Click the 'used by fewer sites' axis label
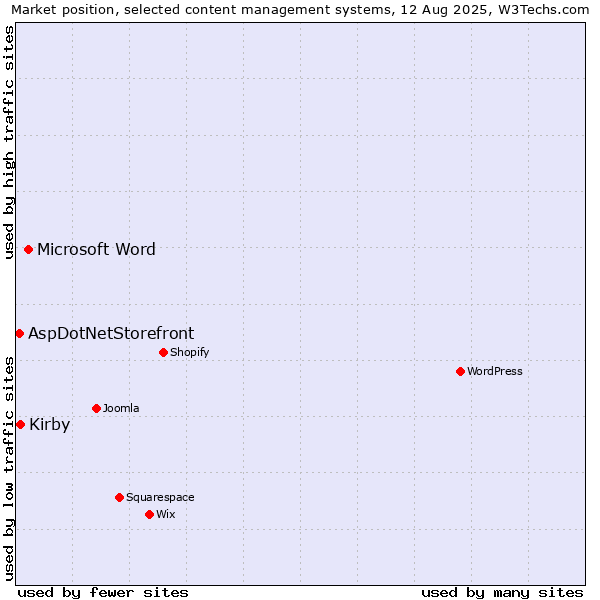The image size is (600, 600). tap(103, 593)
